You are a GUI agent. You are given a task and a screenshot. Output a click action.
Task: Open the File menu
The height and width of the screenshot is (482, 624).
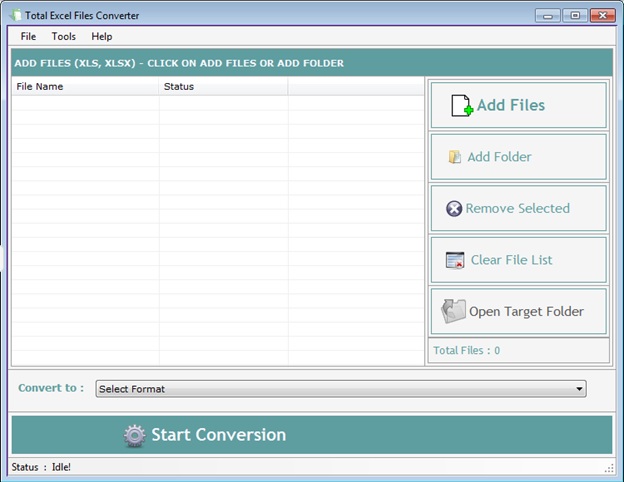tap(28, 36)
